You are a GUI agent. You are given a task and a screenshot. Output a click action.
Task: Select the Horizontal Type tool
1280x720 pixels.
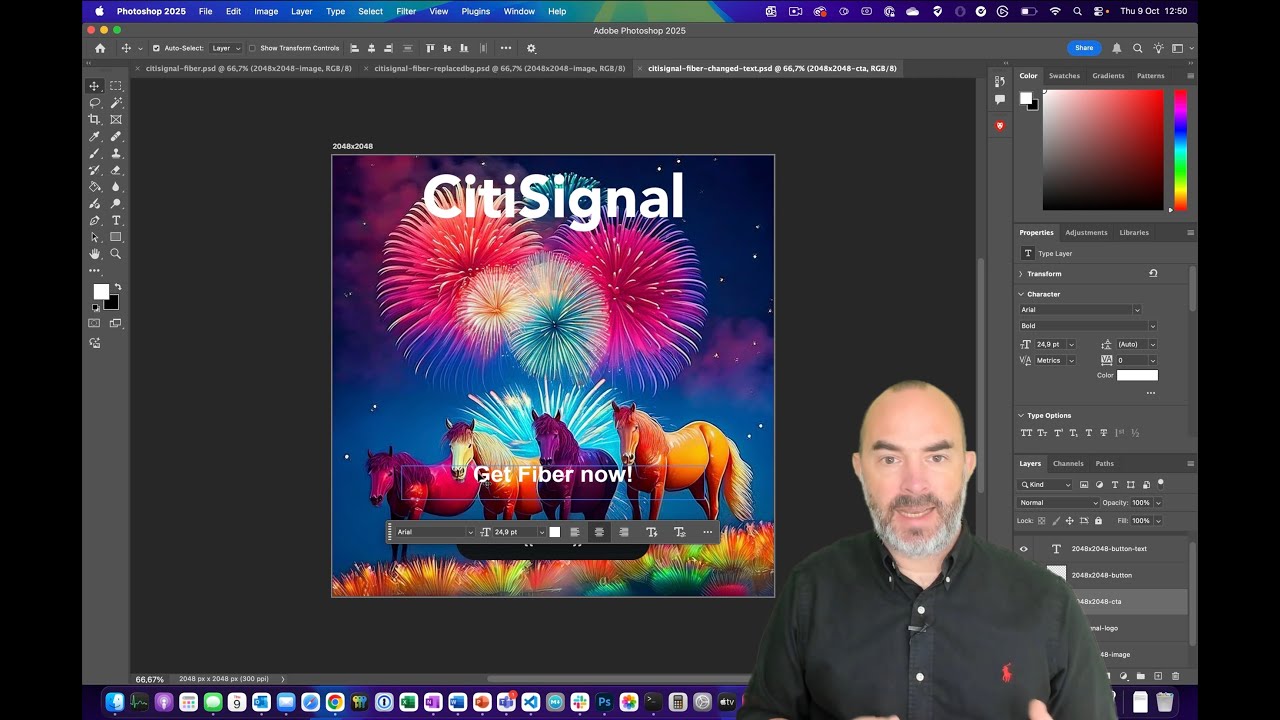pyautogui.click(x=116, y=221)
